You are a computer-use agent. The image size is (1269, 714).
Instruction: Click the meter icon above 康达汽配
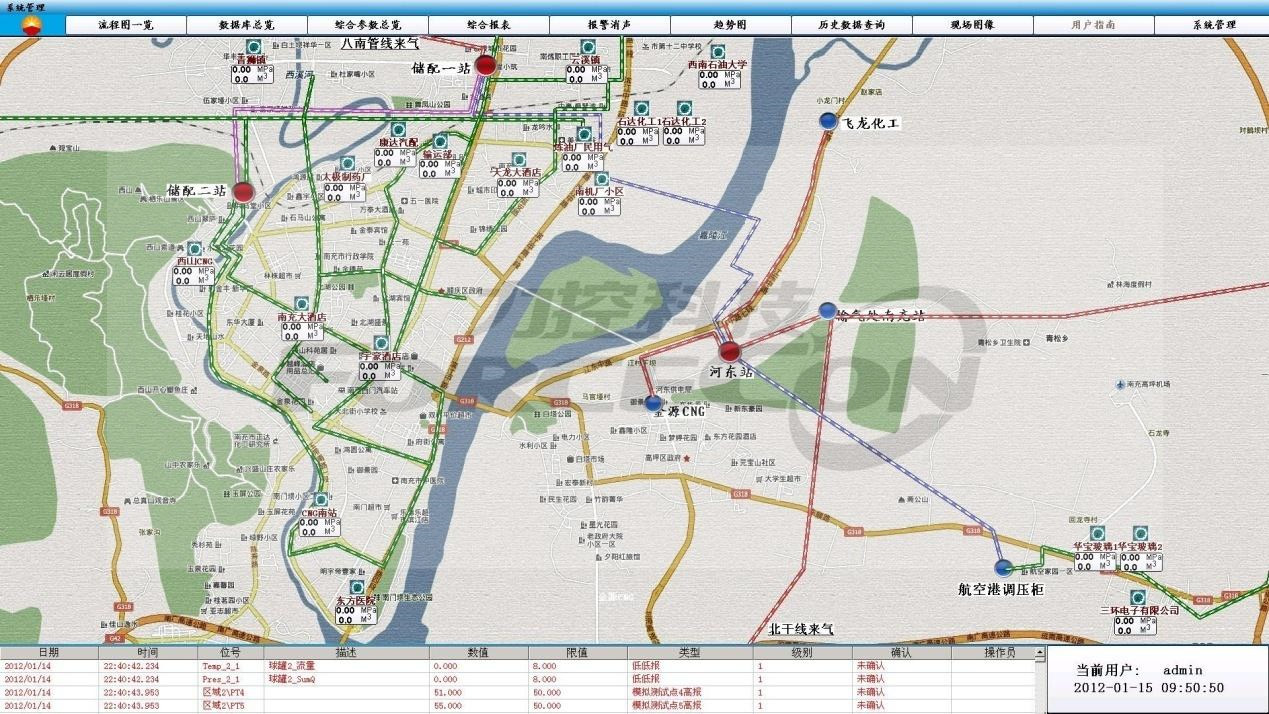point(398,129)
